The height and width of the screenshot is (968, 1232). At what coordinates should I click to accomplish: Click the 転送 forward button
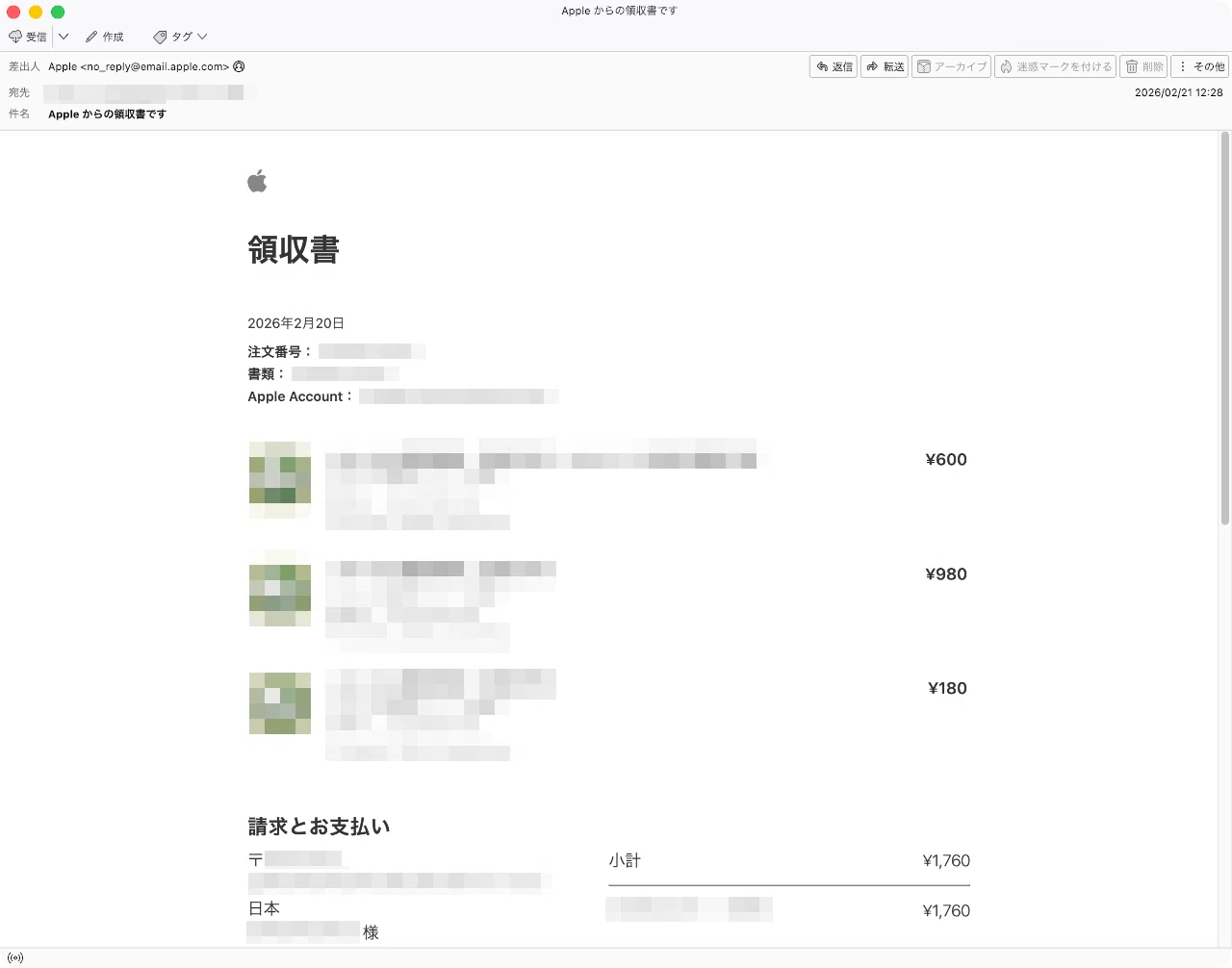point(885,66)
